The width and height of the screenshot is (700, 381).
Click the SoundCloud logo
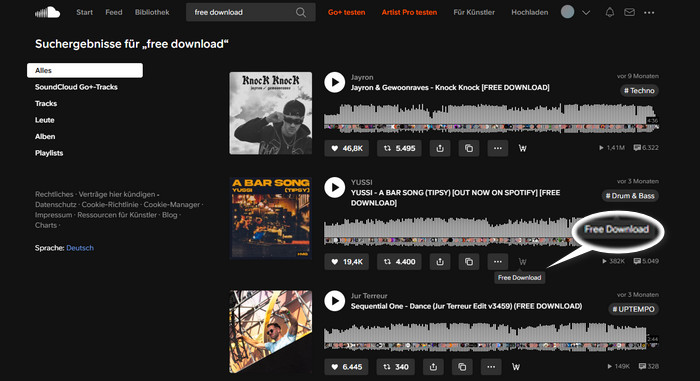47,12
